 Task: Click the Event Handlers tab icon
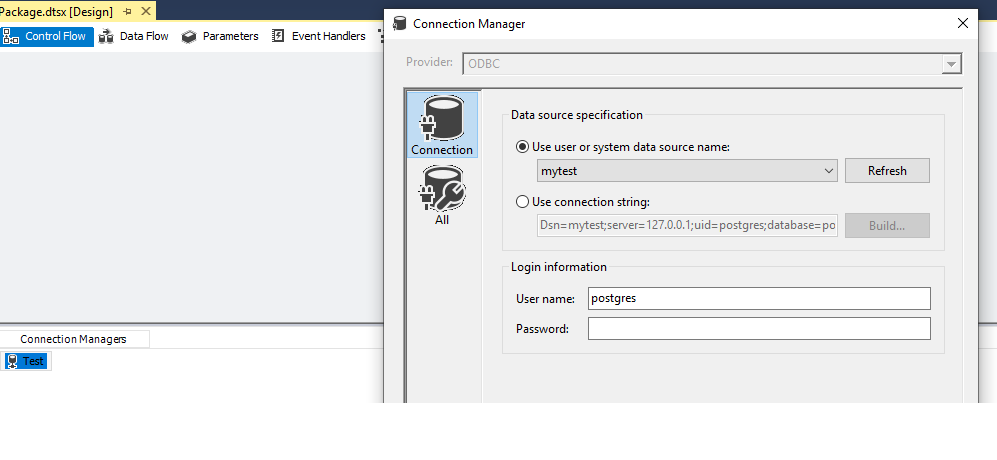pos(278,36)
